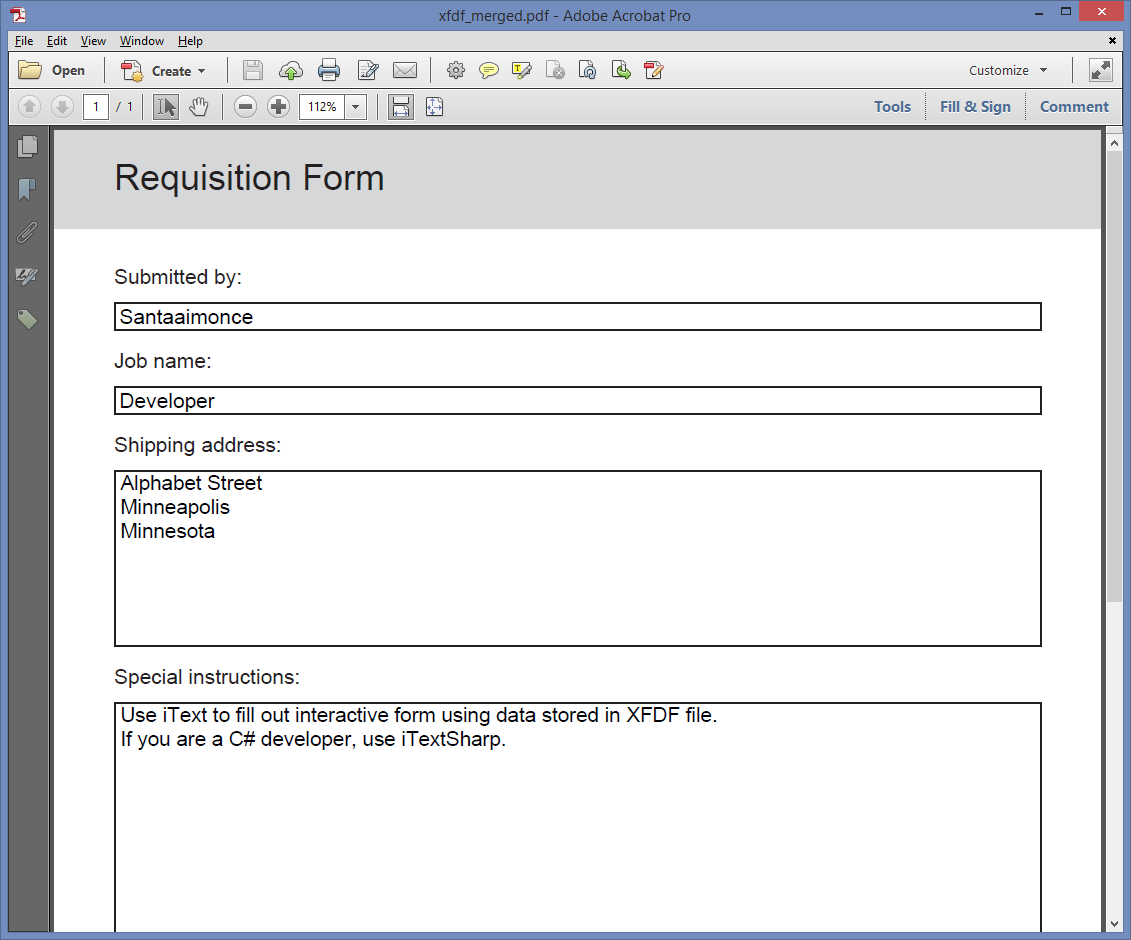The width and height of the screenshot is (1131, 940).
Task: Click the delete page icon
Action: (x=555, y=71)
